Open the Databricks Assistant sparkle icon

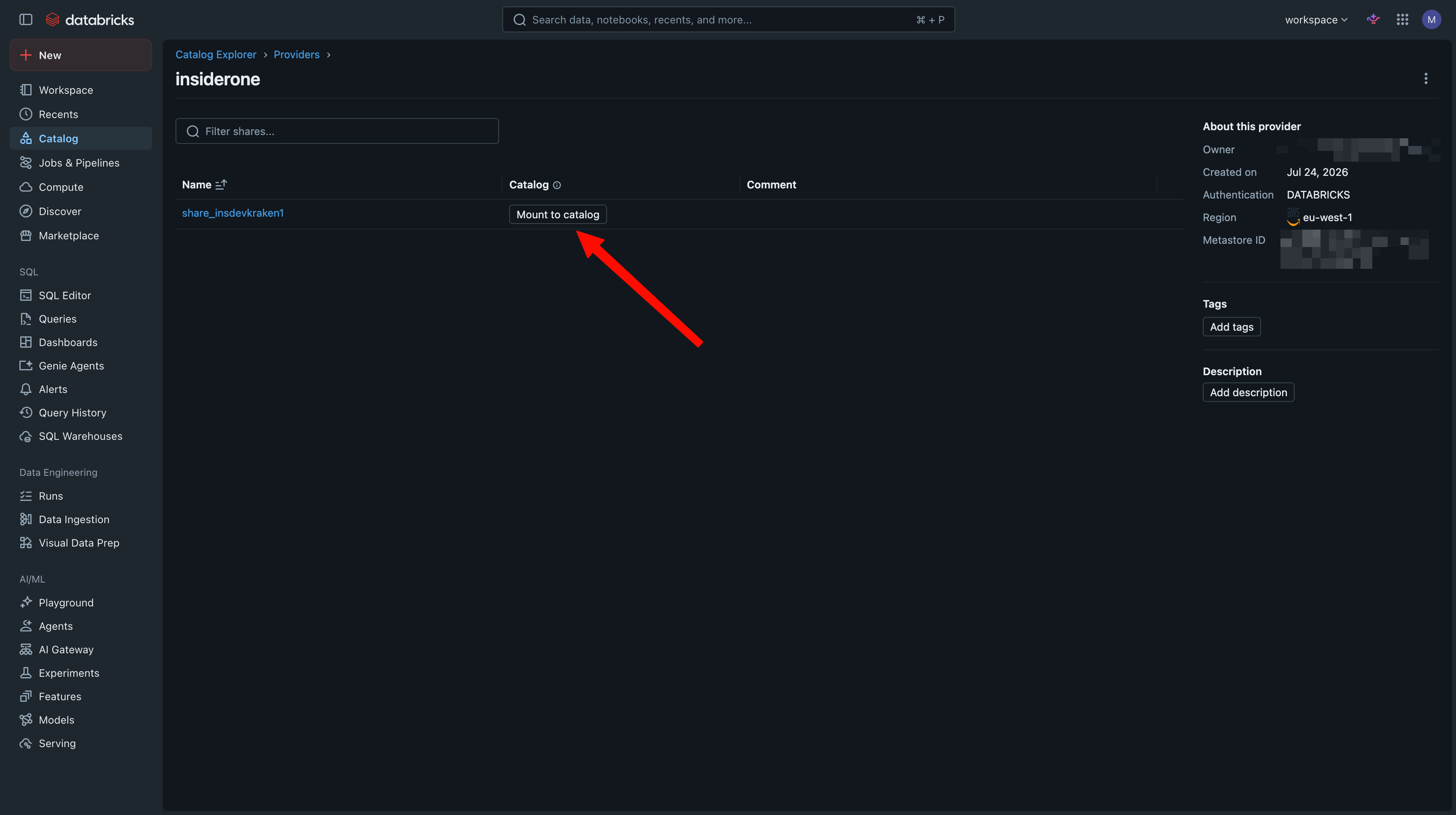click(x=1373, y=20)
